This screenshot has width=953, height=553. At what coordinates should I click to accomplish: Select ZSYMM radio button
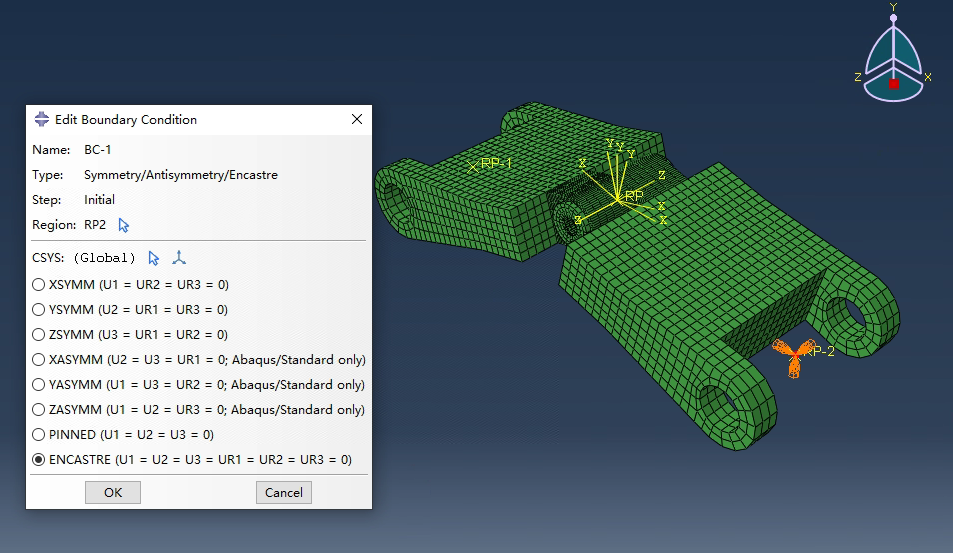pos(39,334)
